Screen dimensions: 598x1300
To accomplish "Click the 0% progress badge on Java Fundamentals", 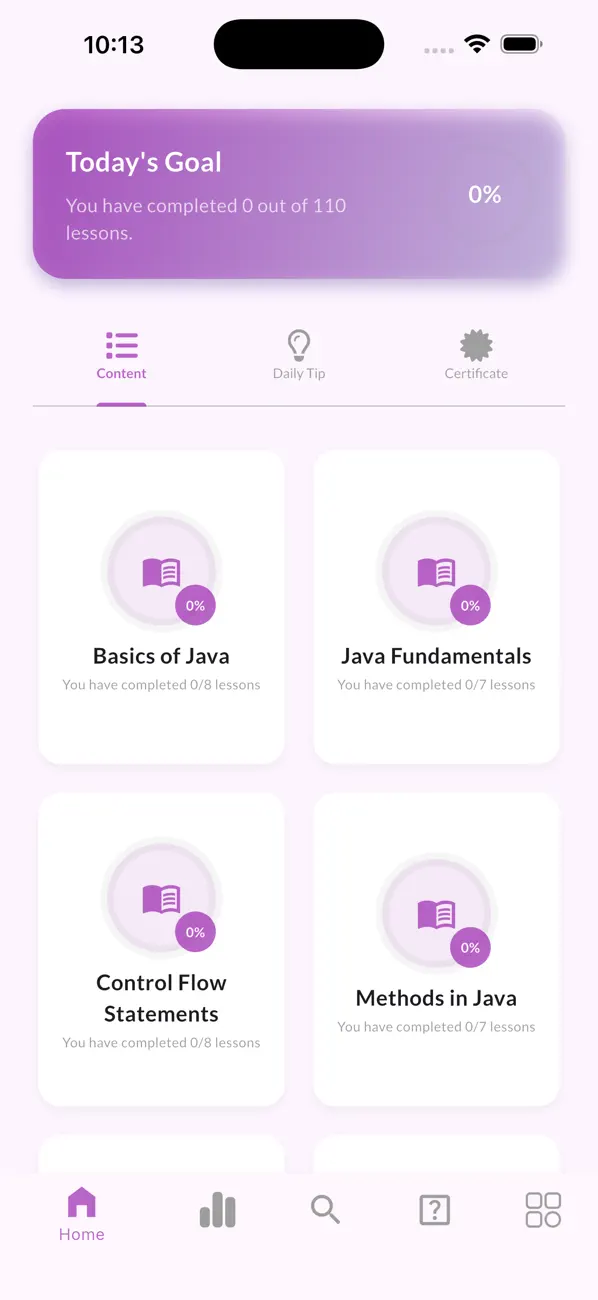I will [x=469, y=605].
